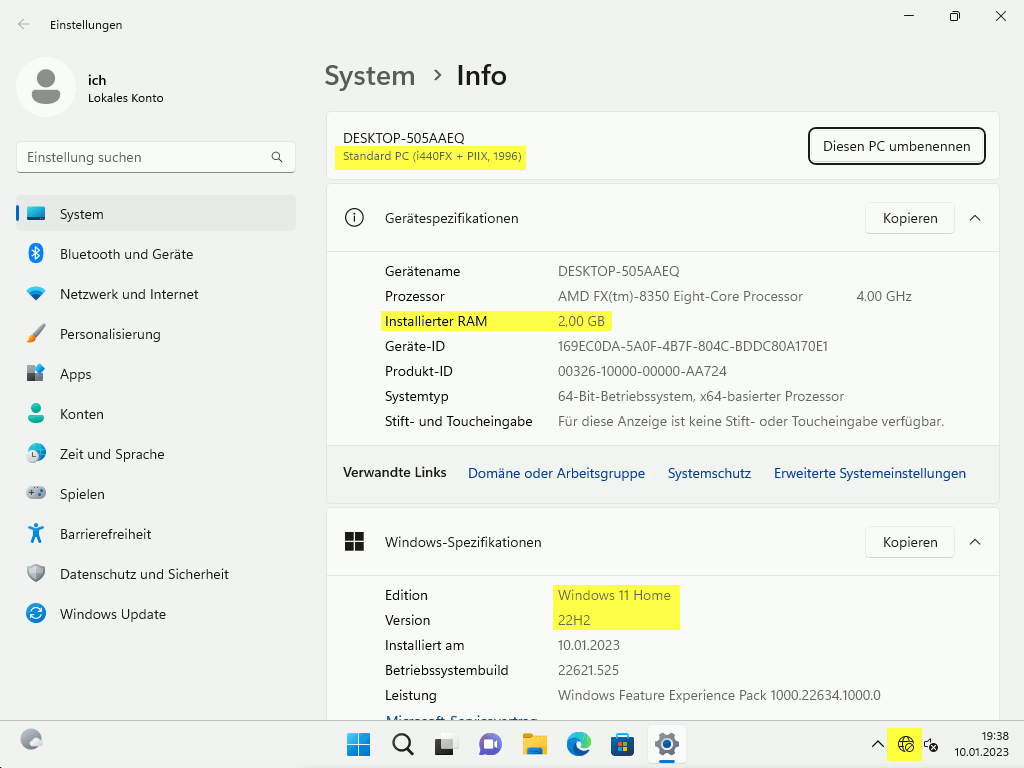Click the shield icon for Datenschutz
Screen dimensions: 1024x768
point(36,573)
